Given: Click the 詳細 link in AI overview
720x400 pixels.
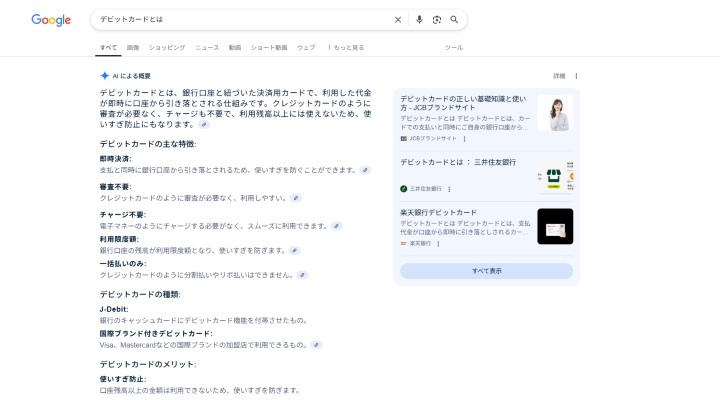Looking at the screenshot, I should (x=559, y=76).
